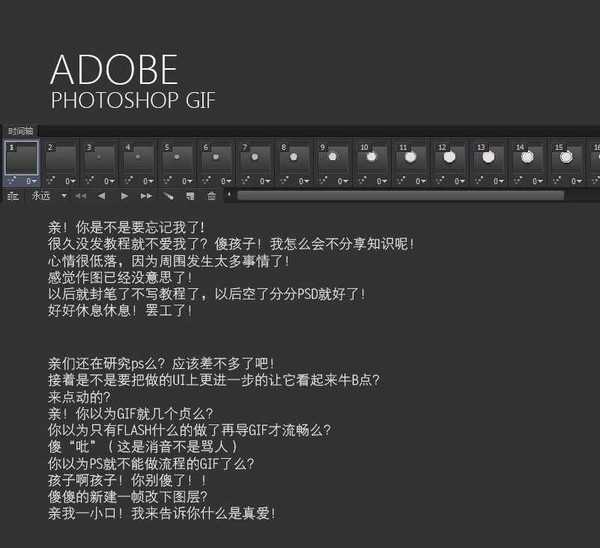Advance to the next frame
The width and height of the screenshot is (600, 548).
(x=146, y=196)
